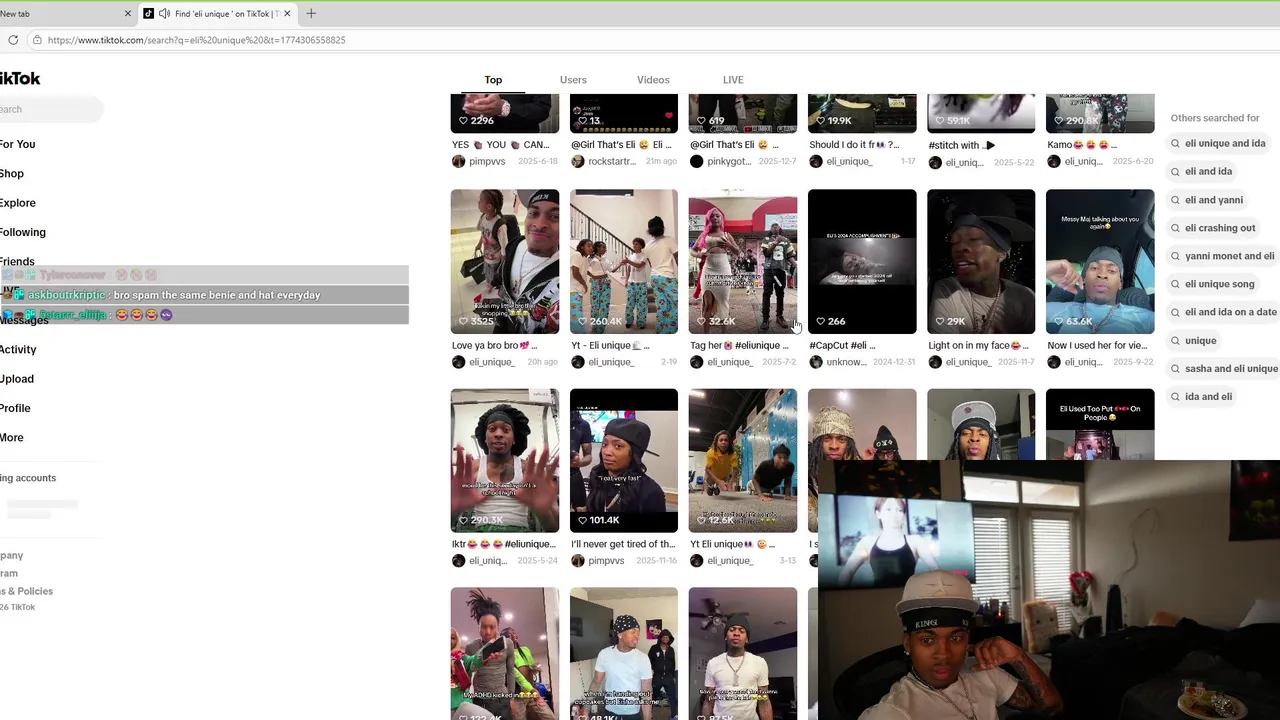Open 'YES YOU CAN' video caption
Screen dimensions: 1280x720
[501, 145]
